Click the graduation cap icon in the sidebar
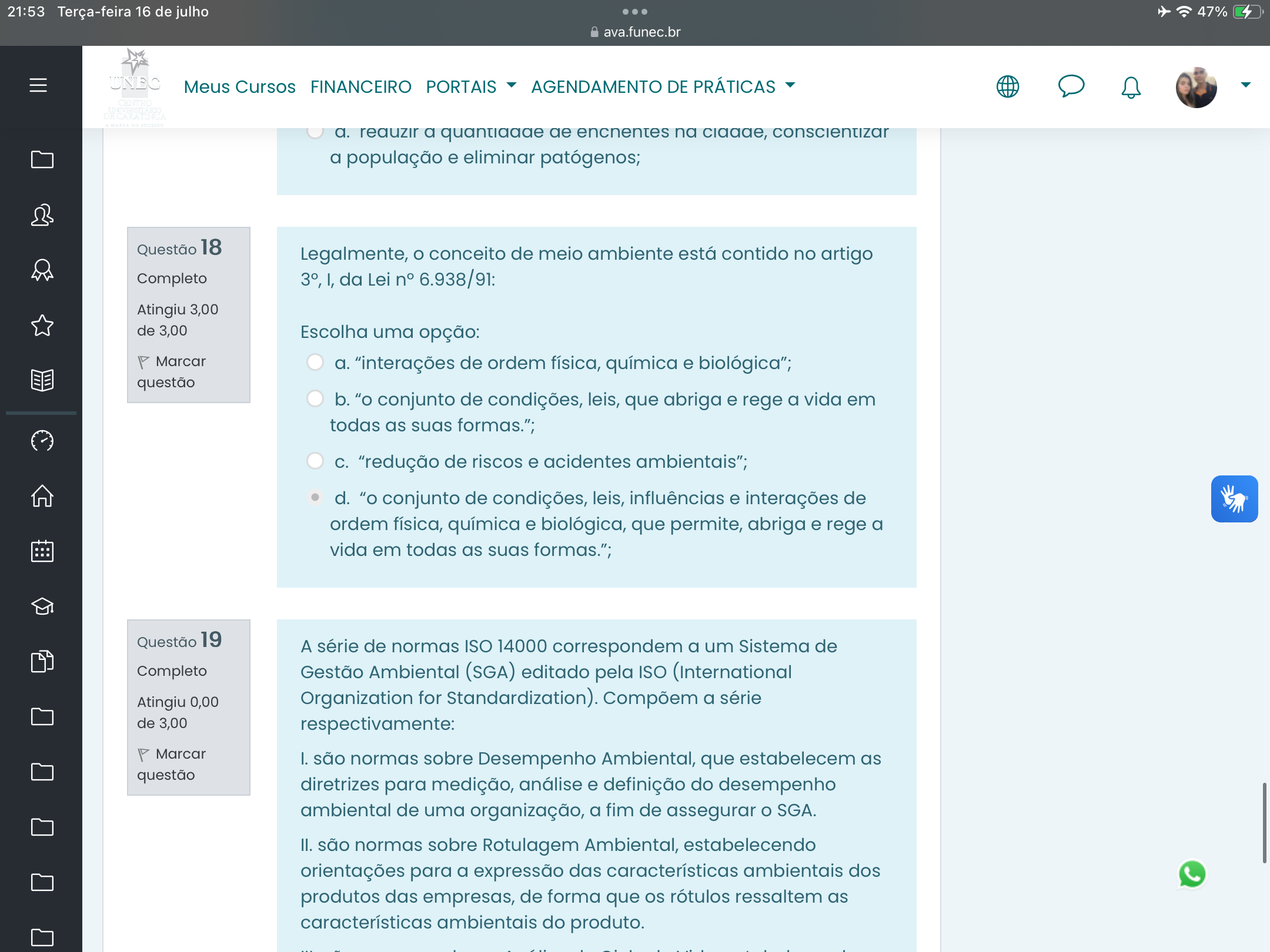 (x=42, y=606)
